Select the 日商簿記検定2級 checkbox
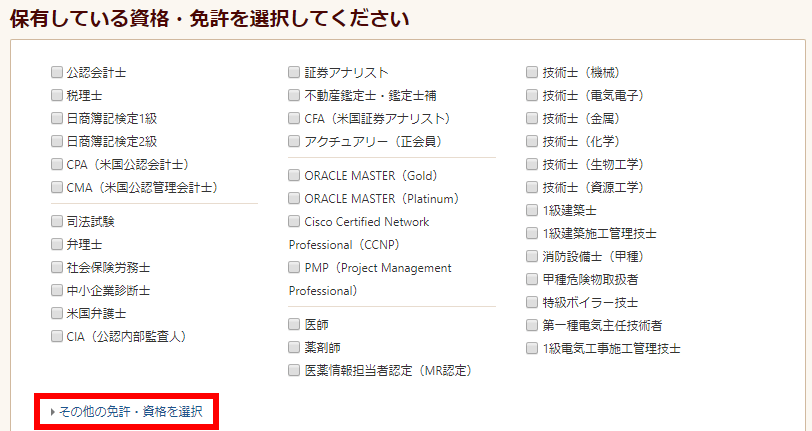The height and width of the screenshot is (431, 812). coord(57,141)
